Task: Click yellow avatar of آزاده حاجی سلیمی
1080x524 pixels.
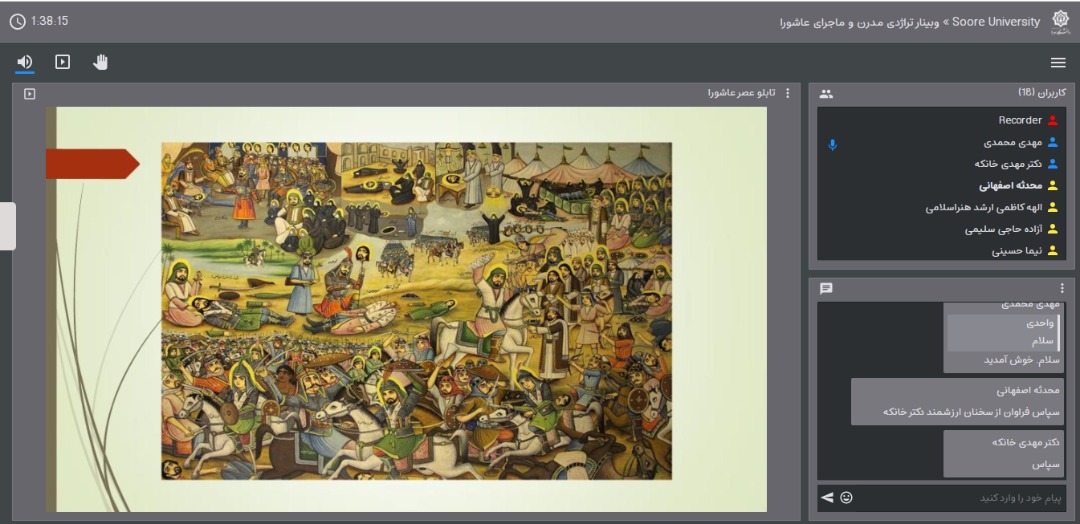Action: (1052, 229)
